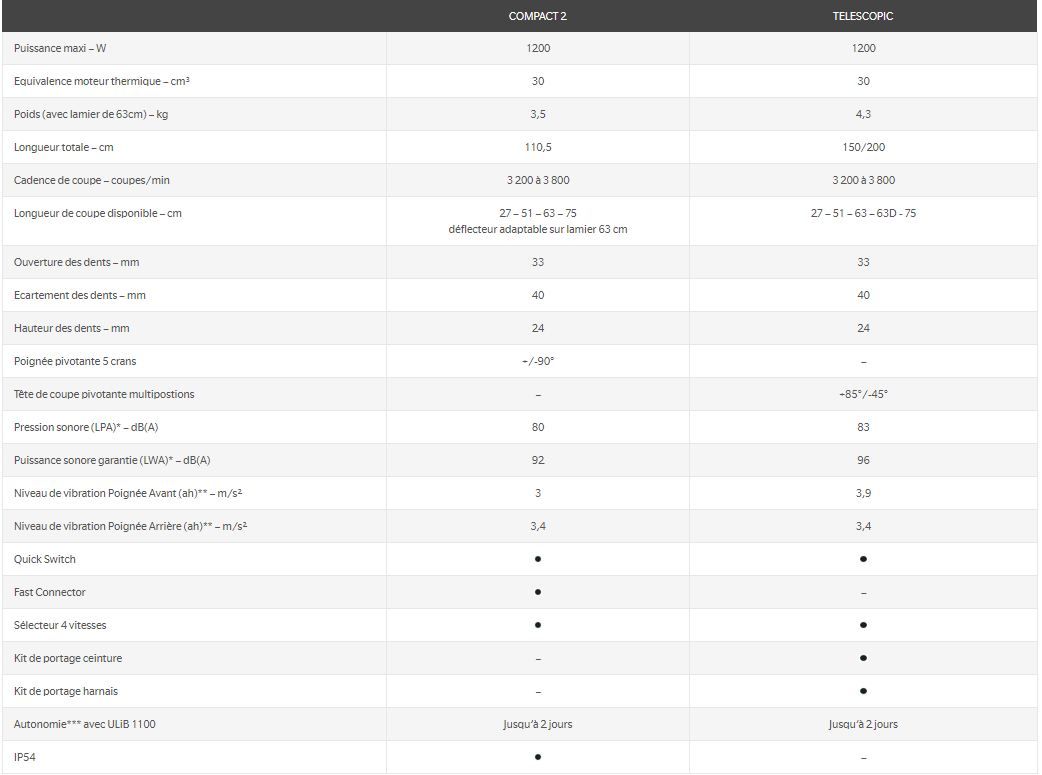This screenshot has width=1042, height=775.
Task: Click the Compact 2 weight value 3,5
Action: point(538,114)
